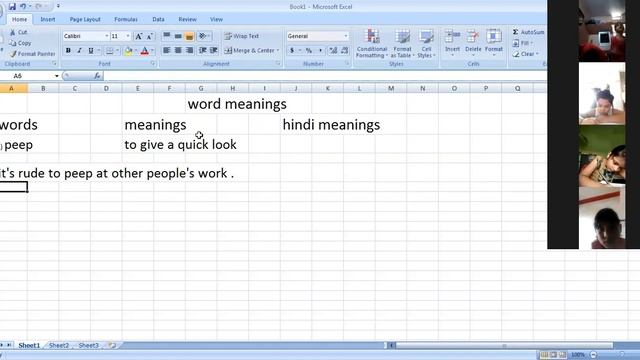Screen dimensions: 640x360
Task: Select cell containing 'hindi meanings'
Action: coord(331,125)
